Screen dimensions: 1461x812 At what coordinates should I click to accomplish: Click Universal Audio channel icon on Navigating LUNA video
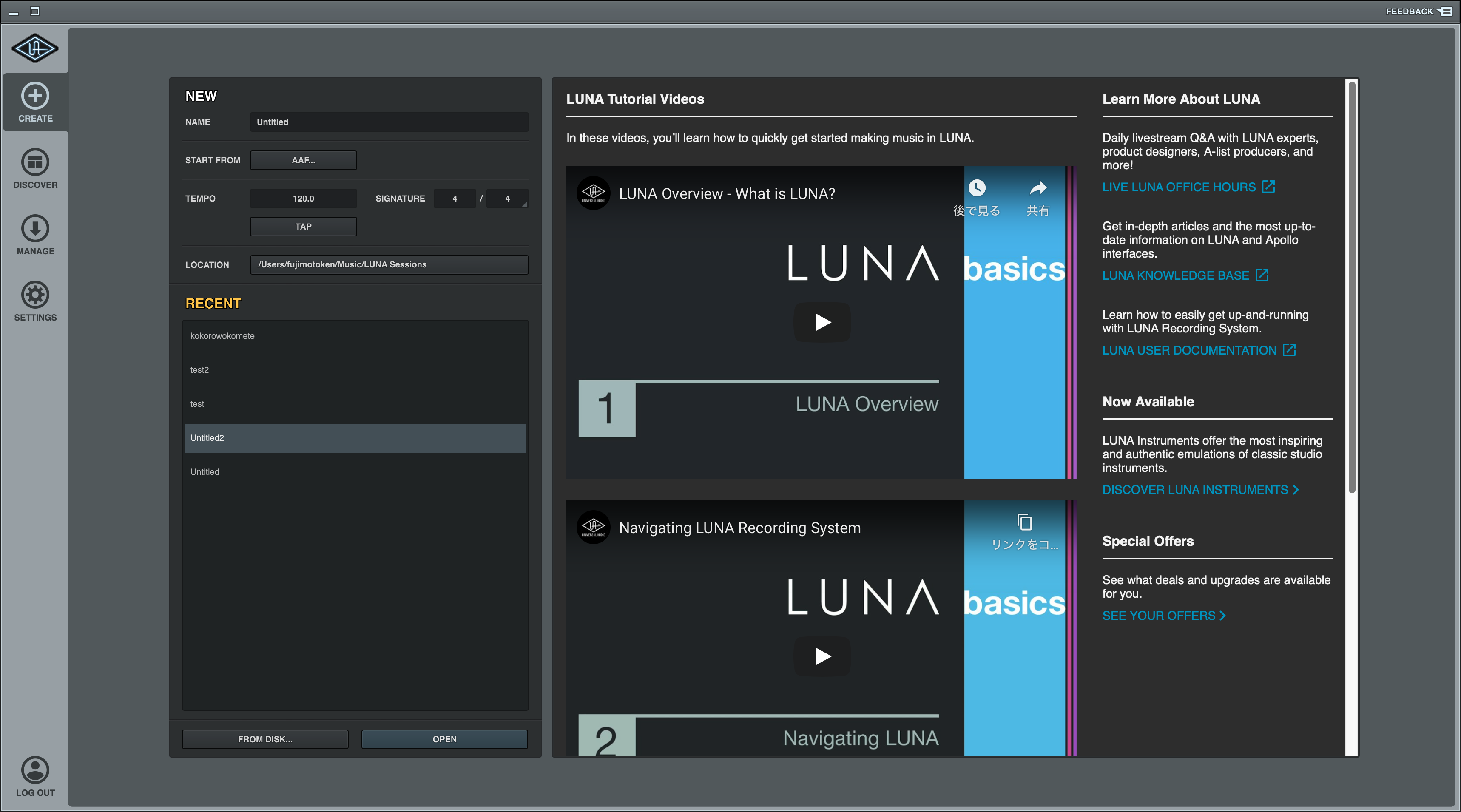point(593,527)
